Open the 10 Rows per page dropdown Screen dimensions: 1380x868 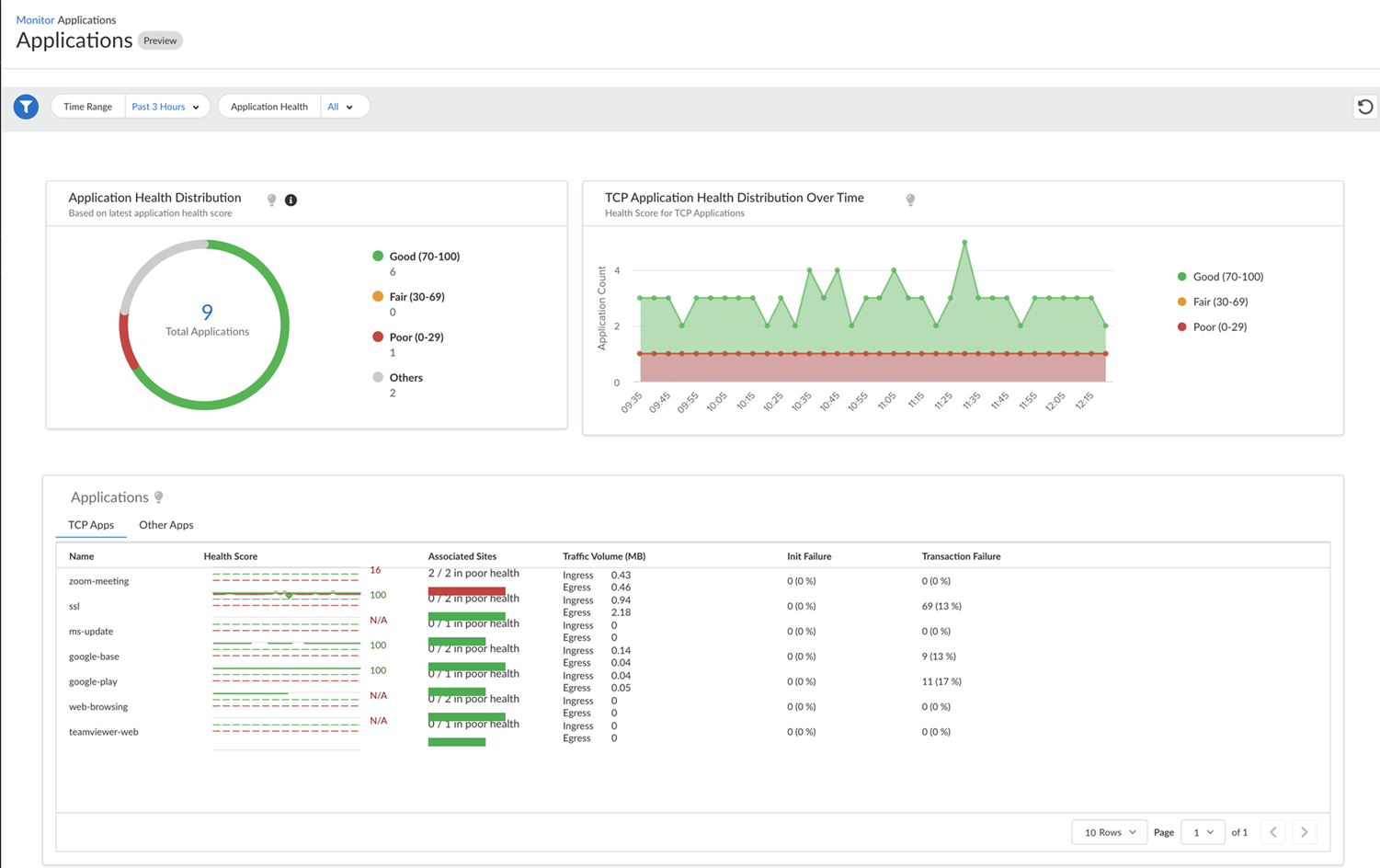coord(1109,832)
